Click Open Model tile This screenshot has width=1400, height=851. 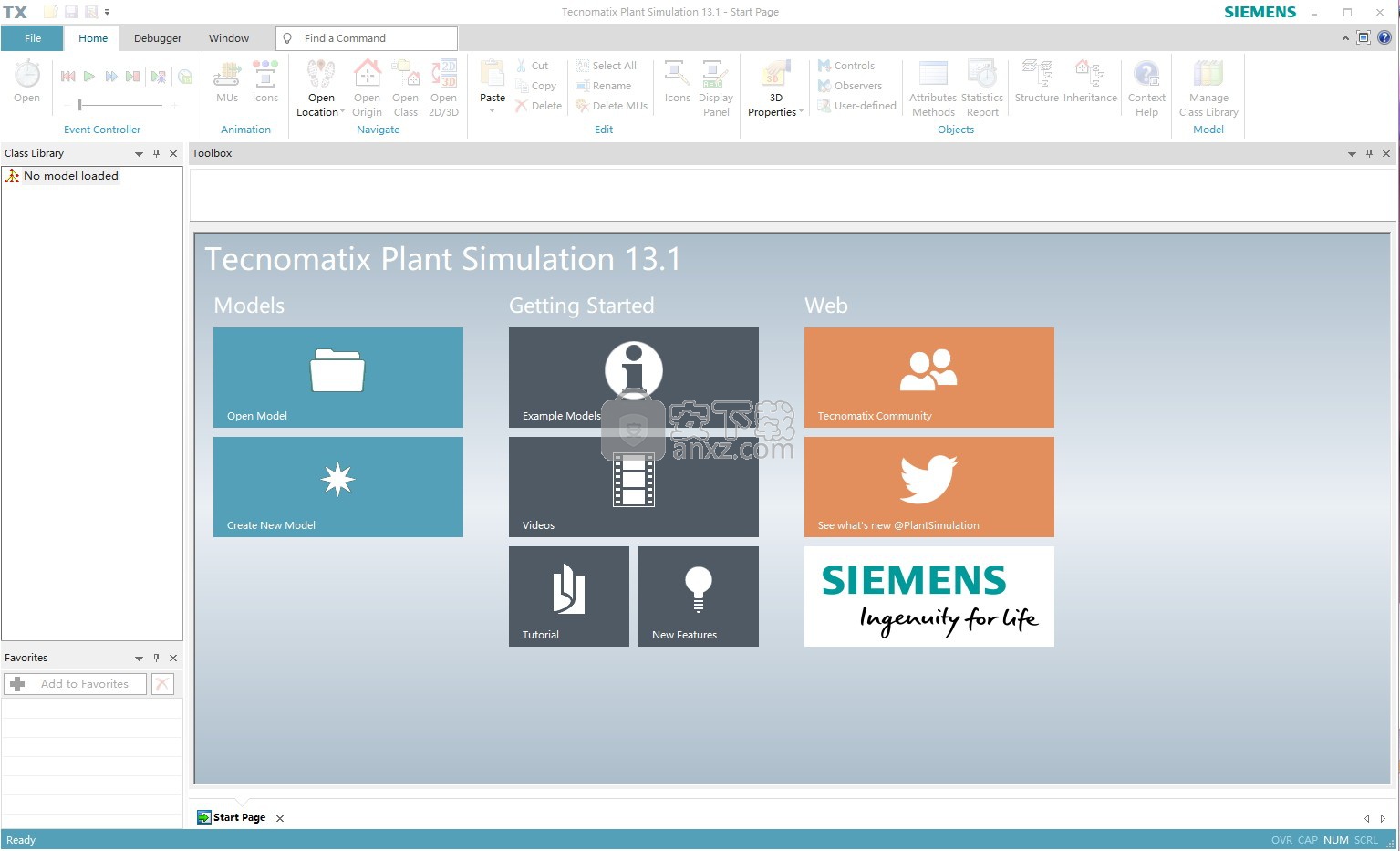338,378
